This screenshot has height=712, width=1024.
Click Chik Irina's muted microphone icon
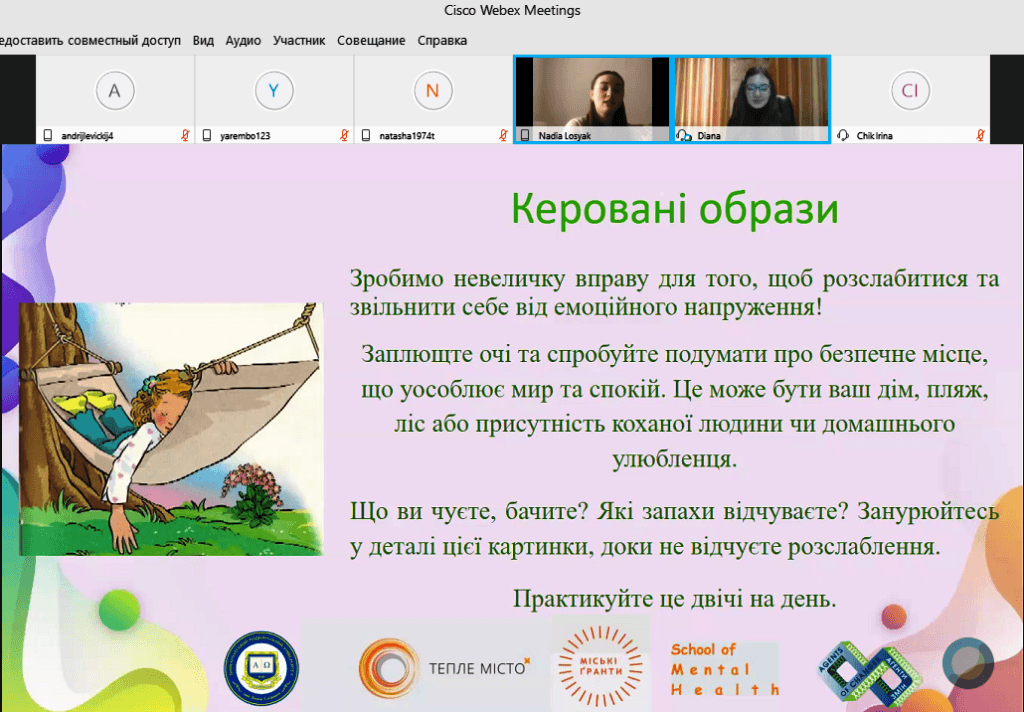pyautogui.click(x=980, y=135)
